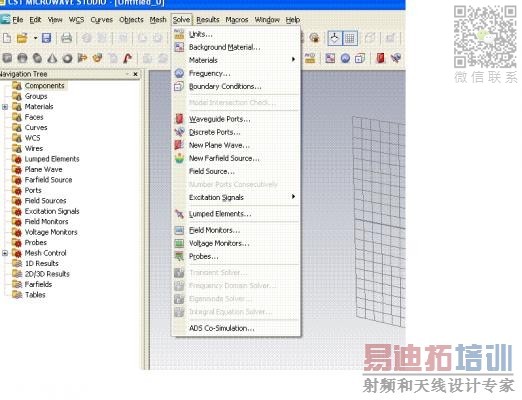Click the Print toolbar icon
The height and width of the screenshot is (400, 522).
click(66, 38)
